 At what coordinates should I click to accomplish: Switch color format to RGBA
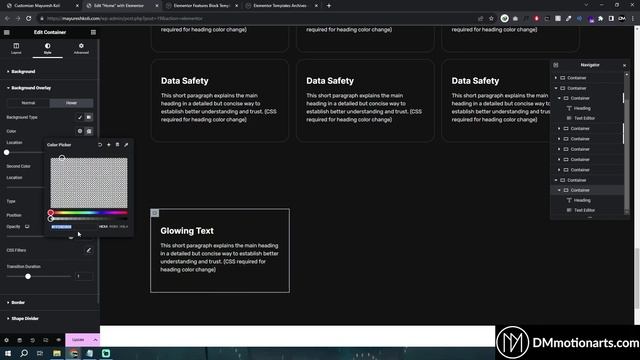(x=113, y=227)
